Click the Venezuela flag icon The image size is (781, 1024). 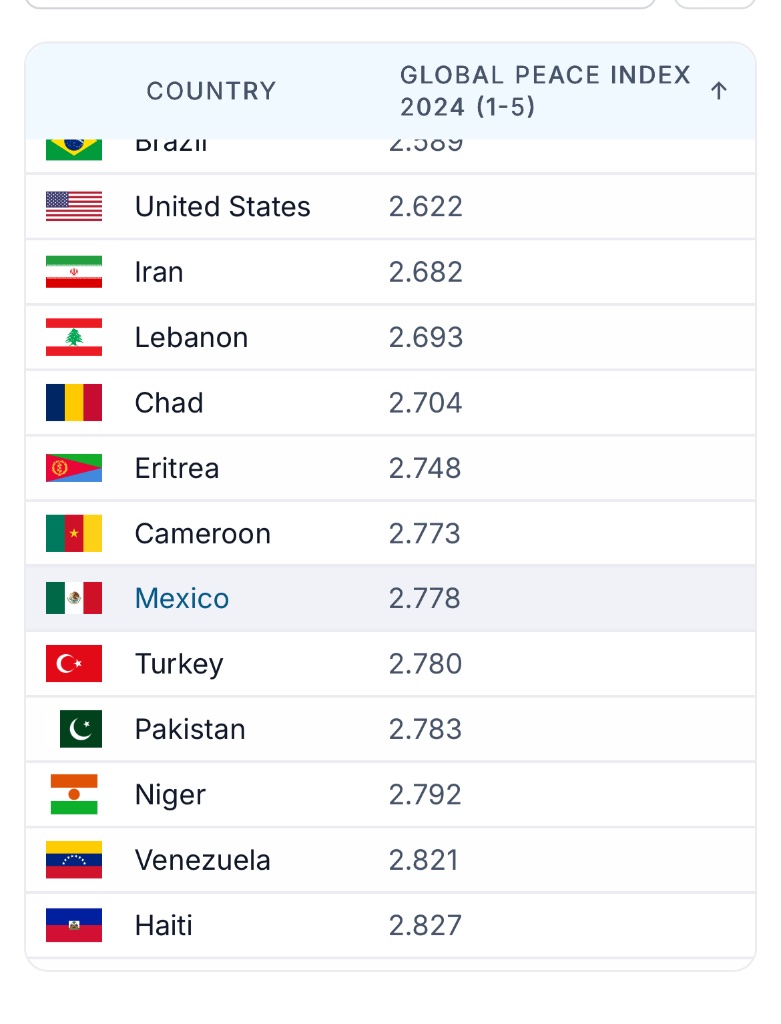coord(74,860)
